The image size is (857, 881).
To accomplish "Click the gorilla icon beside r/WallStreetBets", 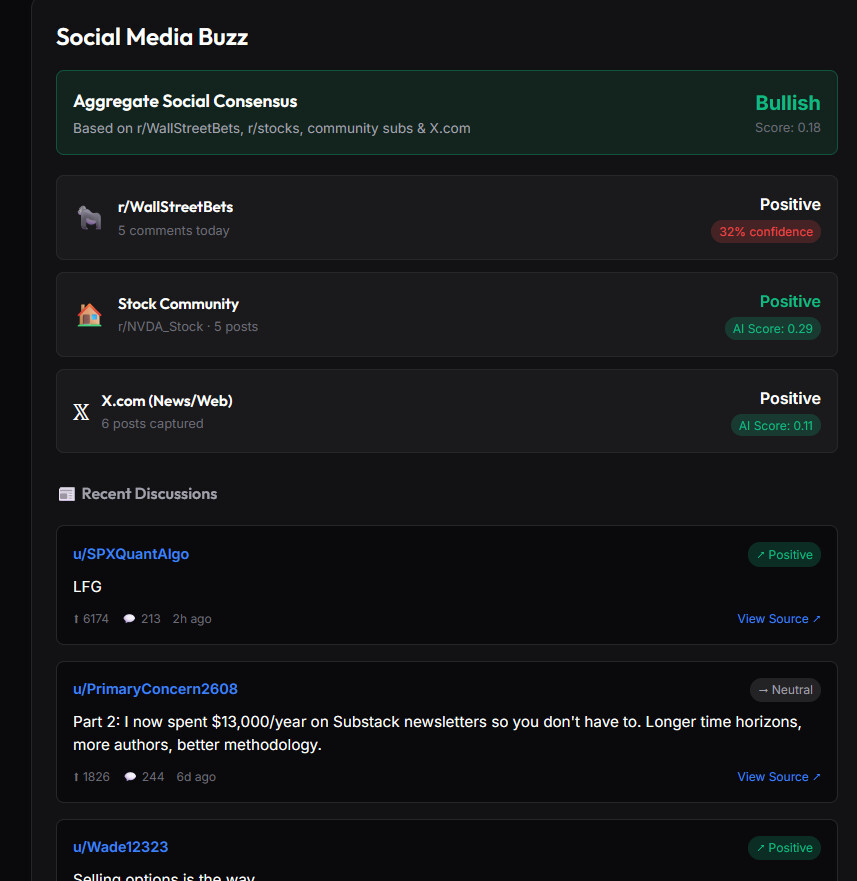I will (90, 218).
